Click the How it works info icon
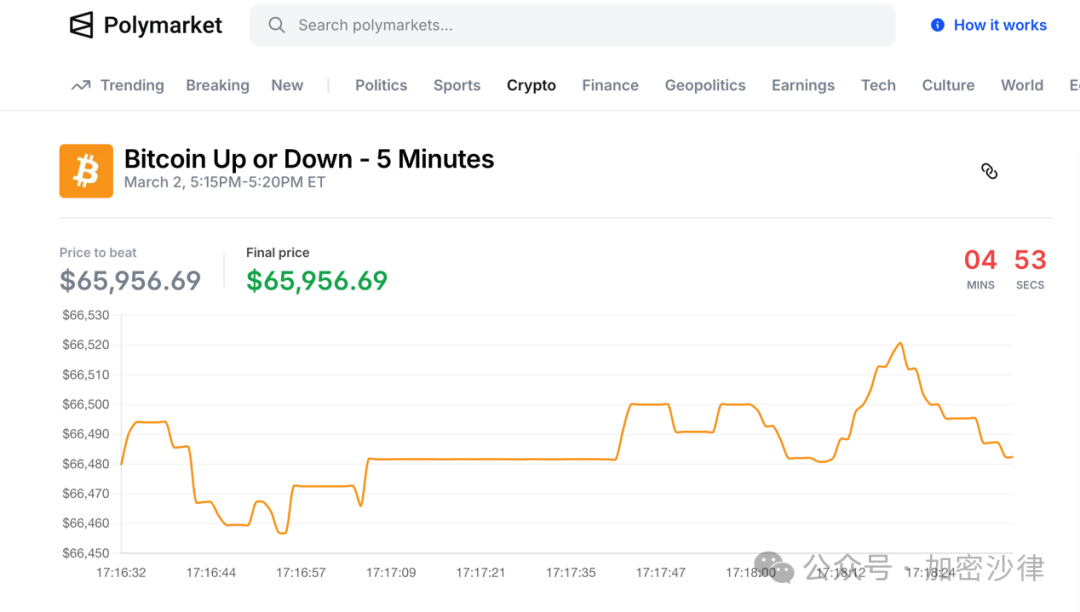 [937, 25]
